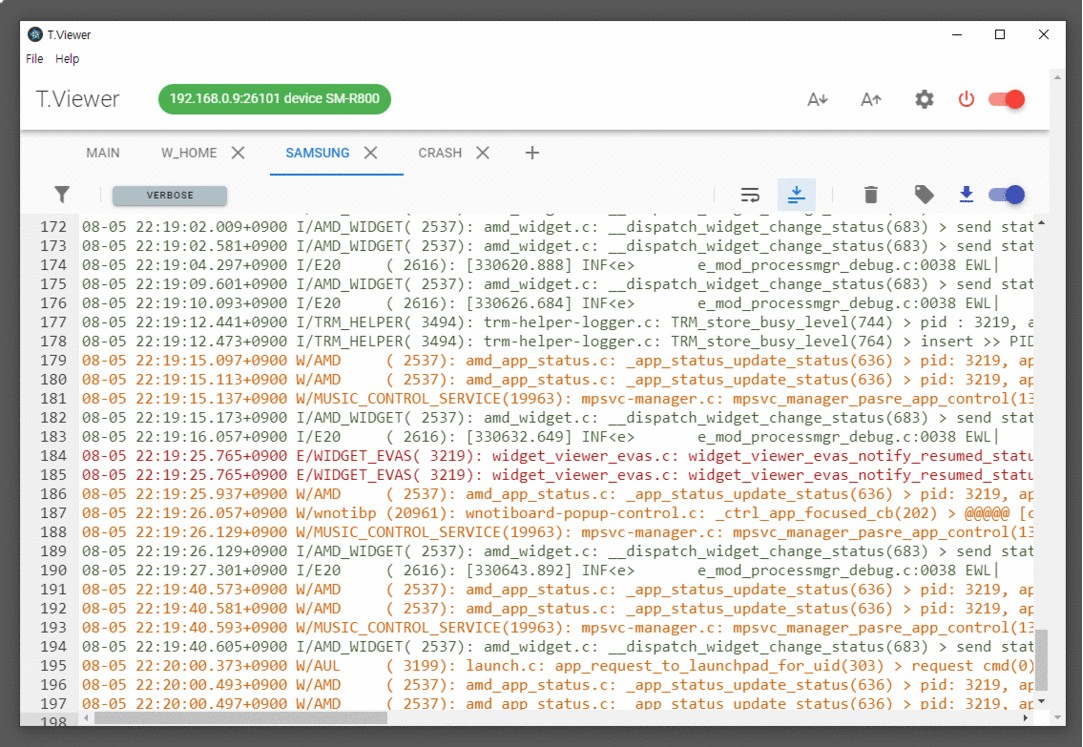Toggle auto-scroll to bottom icon
Screen dimensions: 1083x747
[796, 195]
